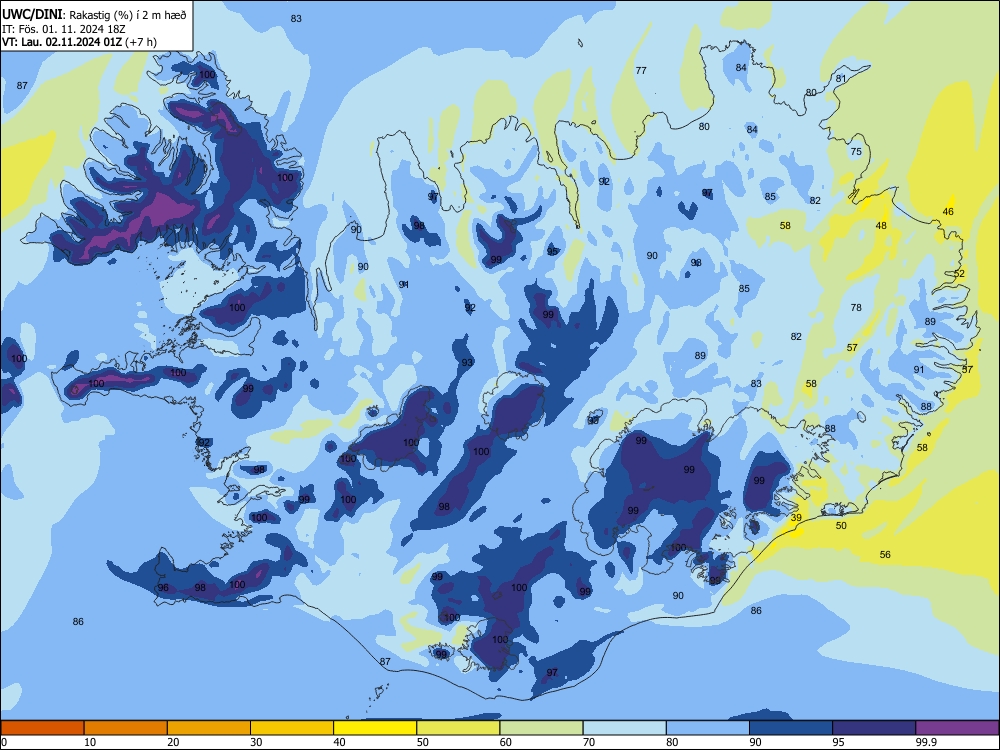Click the legend tick label '99.9'
This screenshot has height=750, width=1000.
926,742
